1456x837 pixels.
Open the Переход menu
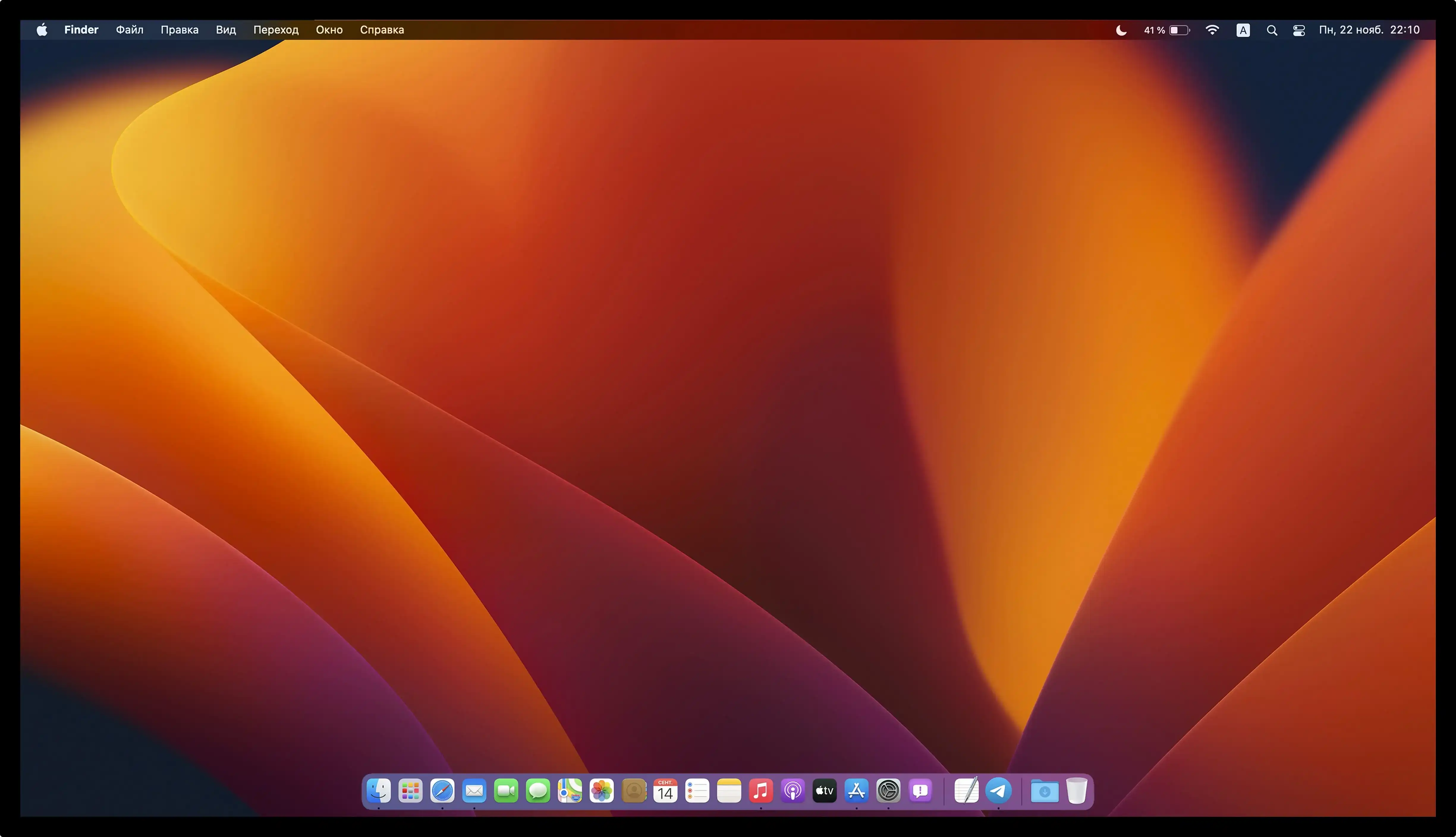point(276,30)
